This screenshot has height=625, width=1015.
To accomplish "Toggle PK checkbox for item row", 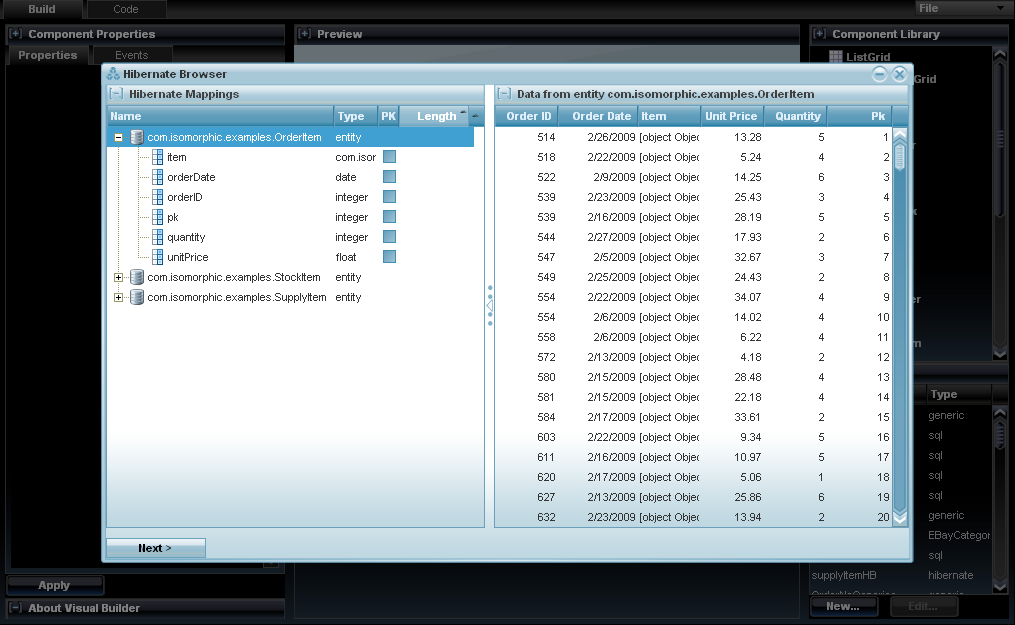I will (389, 157).
